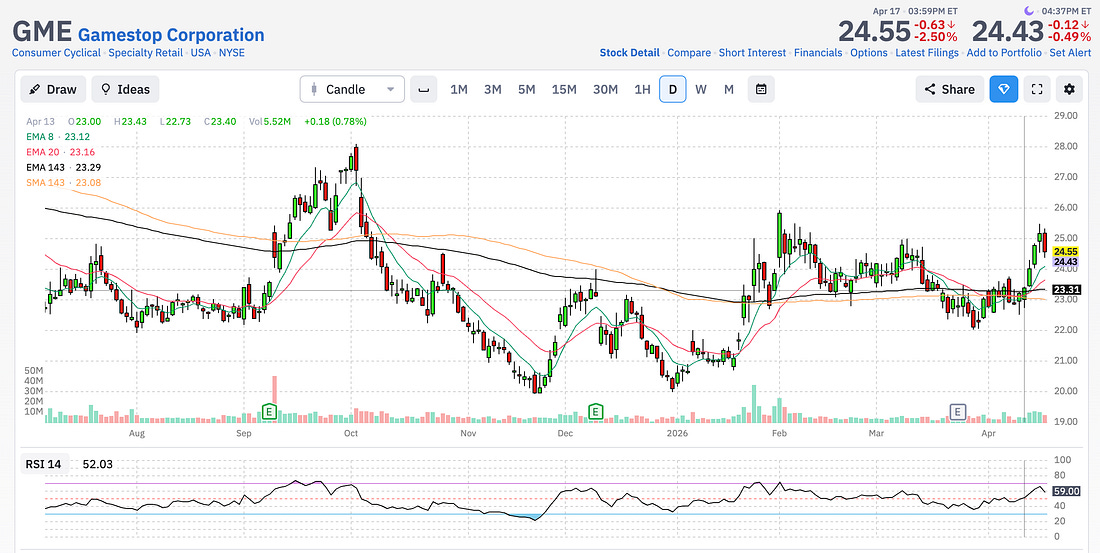Select the 1H interval
Screen dimensions: 1100x553
coord(642,89)
